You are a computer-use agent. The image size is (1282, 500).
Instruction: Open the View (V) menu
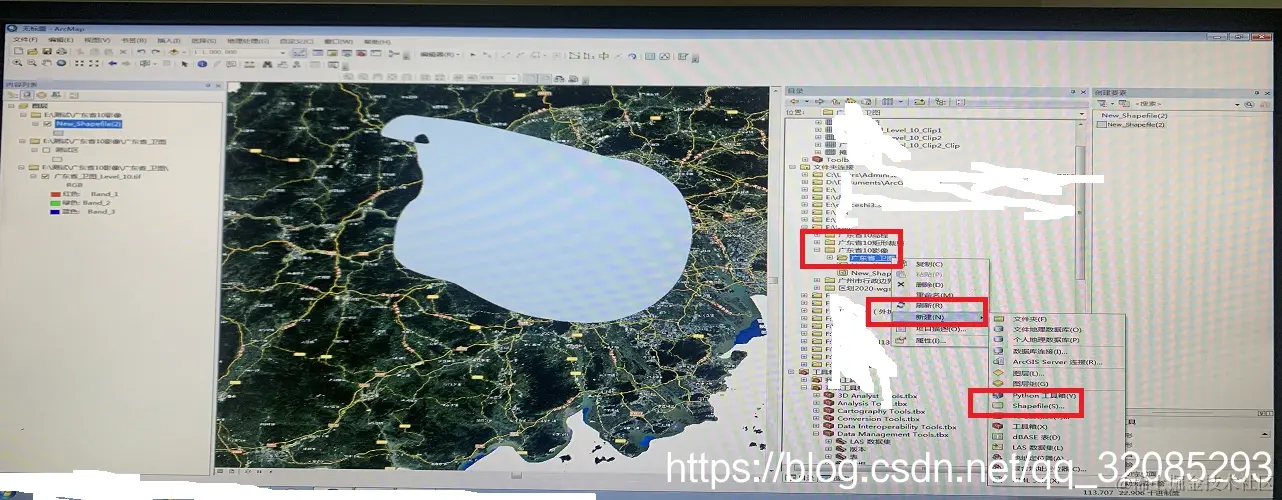coord(97,40)
